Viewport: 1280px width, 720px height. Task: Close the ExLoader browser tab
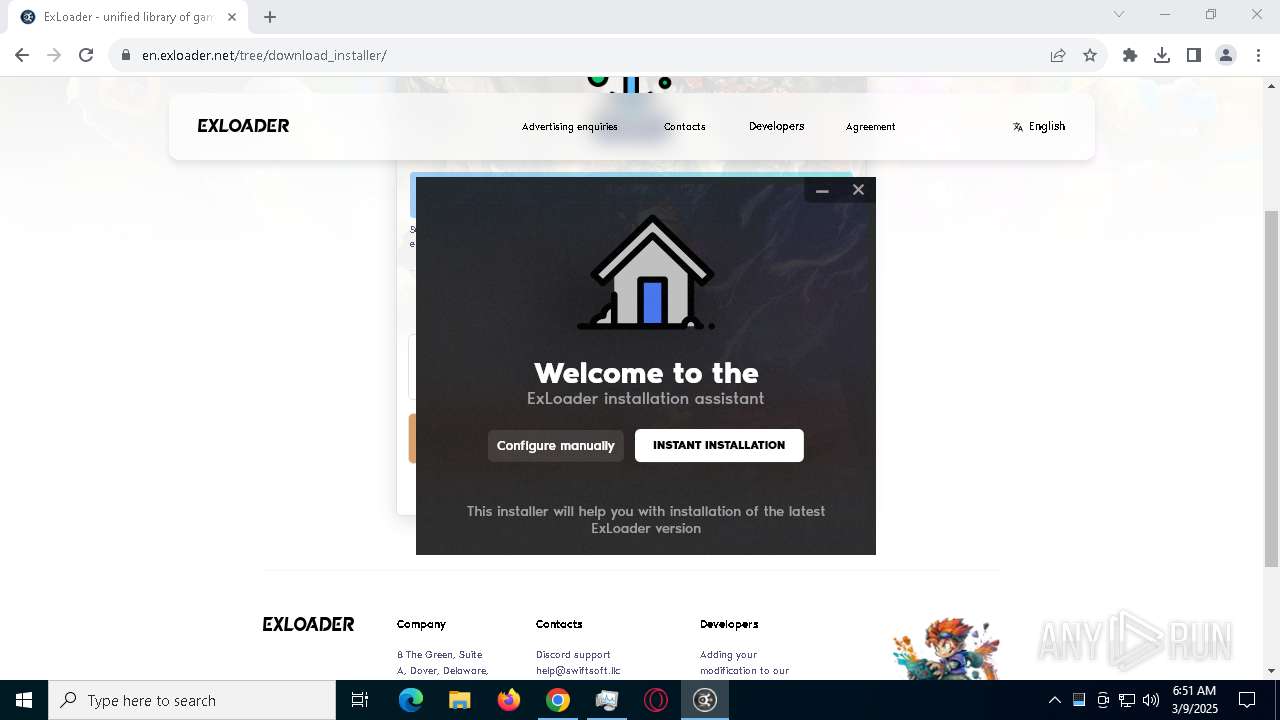(232, 17)
